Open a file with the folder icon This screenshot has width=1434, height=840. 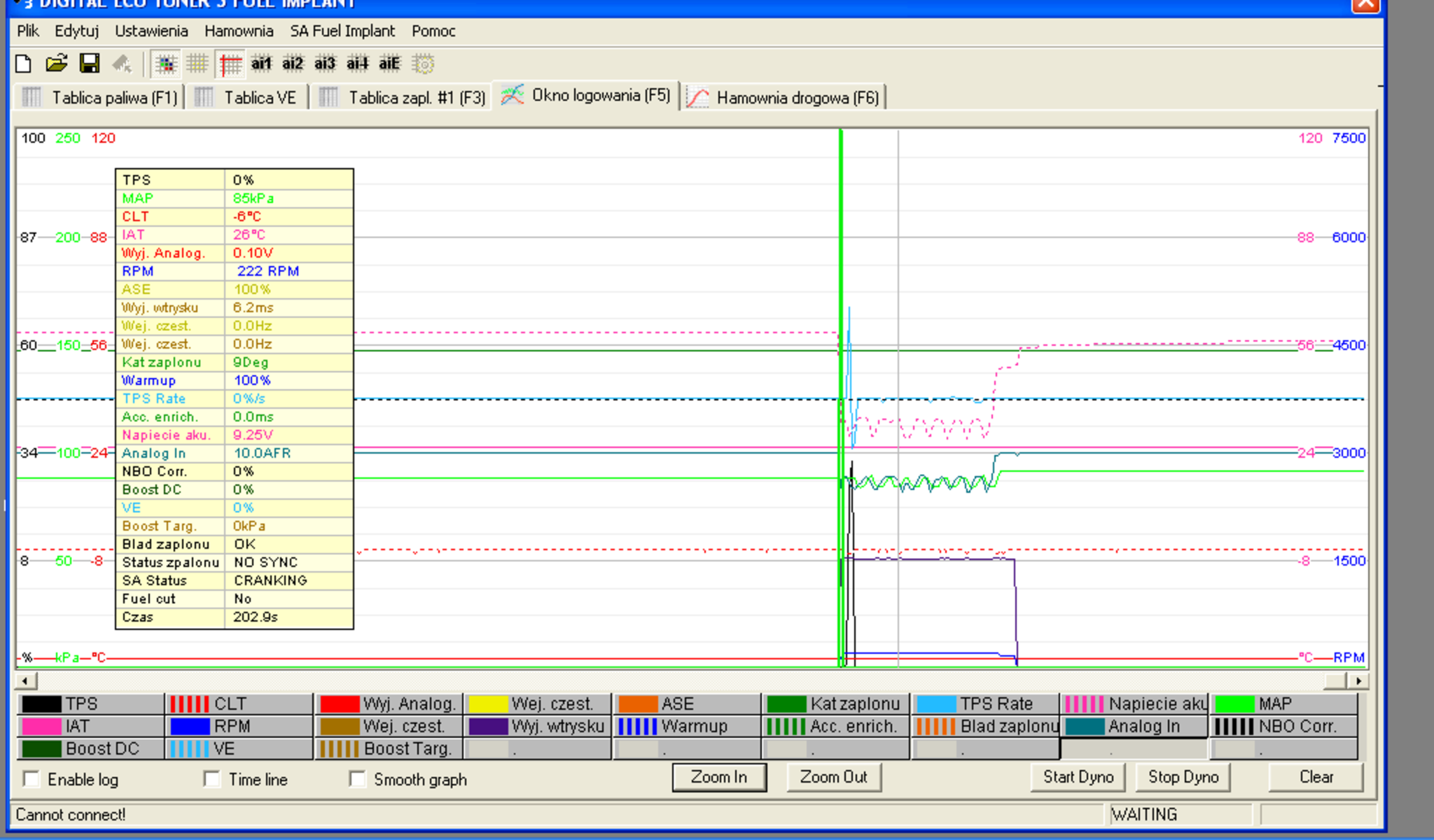[56, 64]
